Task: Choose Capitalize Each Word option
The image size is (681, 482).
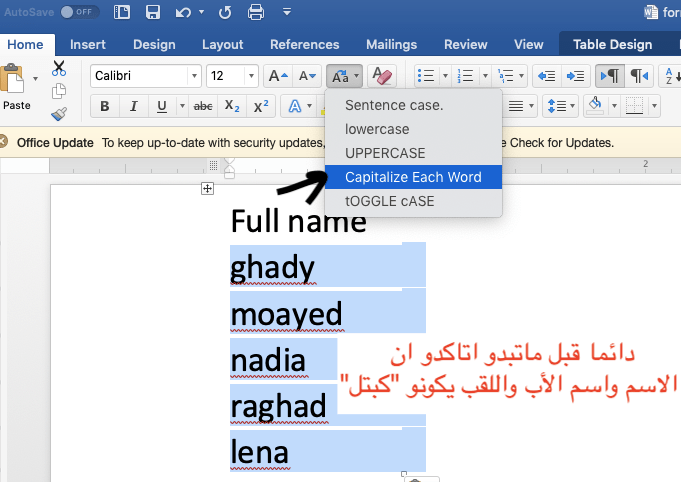Action: click(412, 177)
